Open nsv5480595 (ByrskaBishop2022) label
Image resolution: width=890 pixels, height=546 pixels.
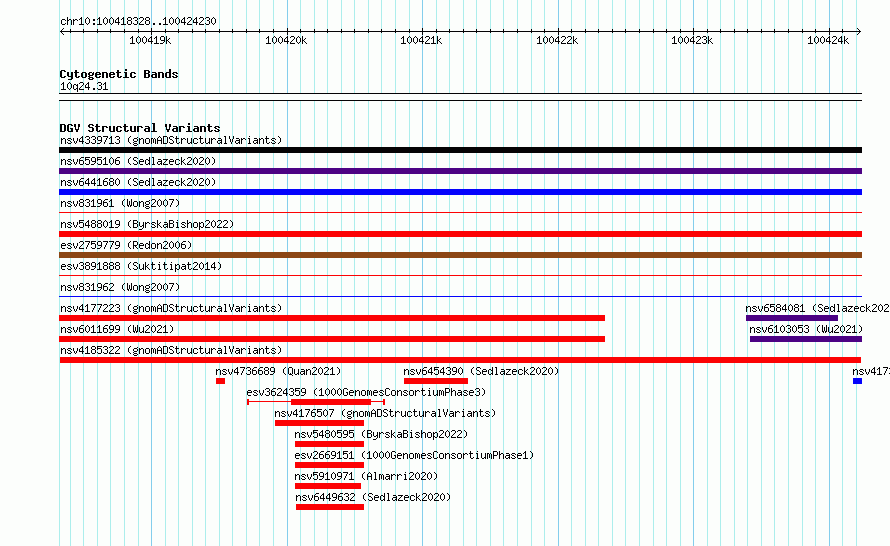tap(381, 434)
